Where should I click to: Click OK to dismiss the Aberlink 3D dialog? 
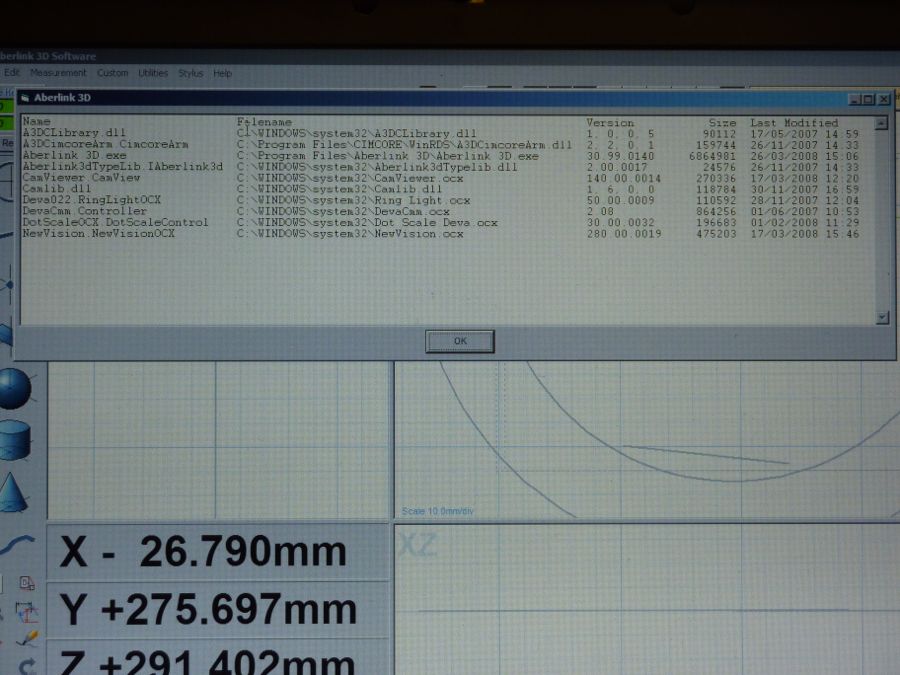click(460, 341)
